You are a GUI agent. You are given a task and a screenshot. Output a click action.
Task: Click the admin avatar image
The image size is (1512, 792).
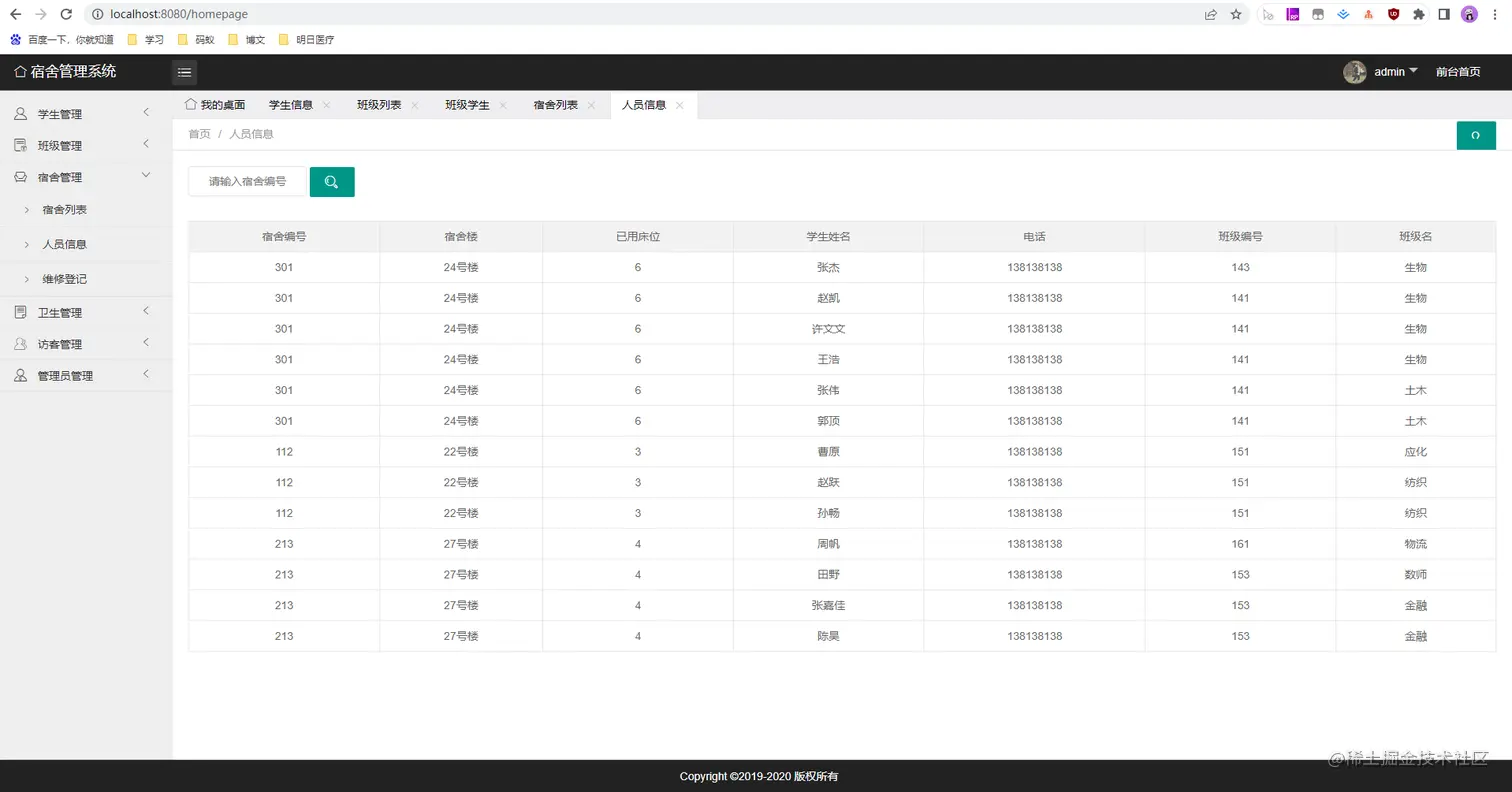click(x=1355, y=72)
